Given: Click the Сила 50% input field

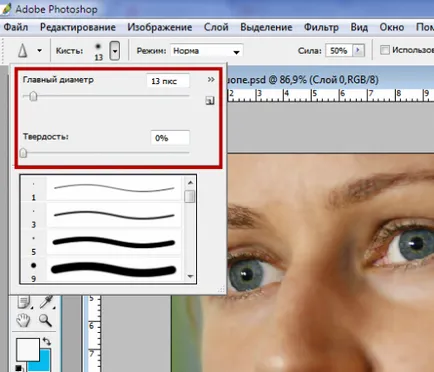Looking at the screenshot, I should (339, 51).
